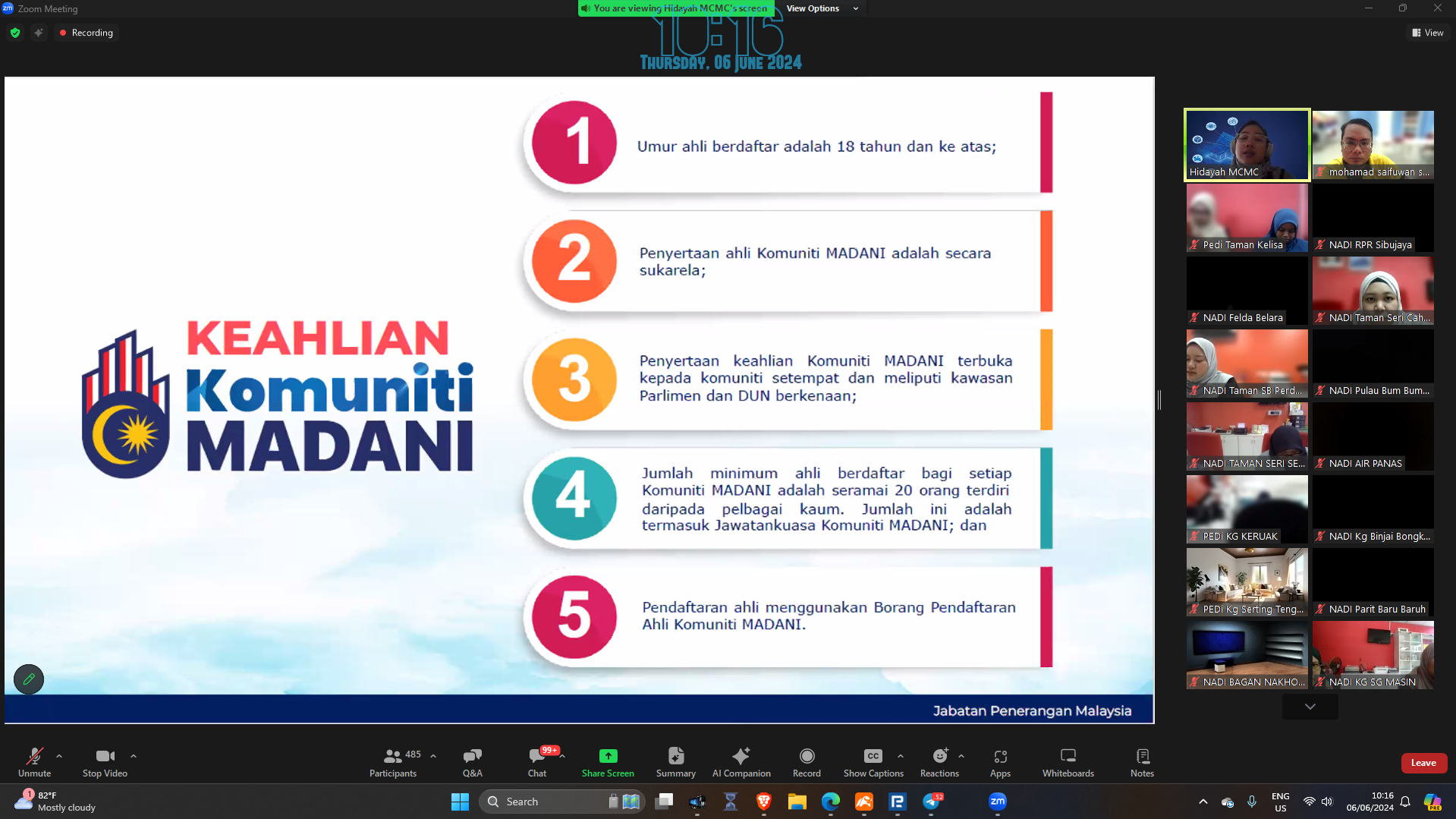Open video options arrow next to Stop Video
Image resolution: width=1456 pixels, height=819 pixels.
134,756
